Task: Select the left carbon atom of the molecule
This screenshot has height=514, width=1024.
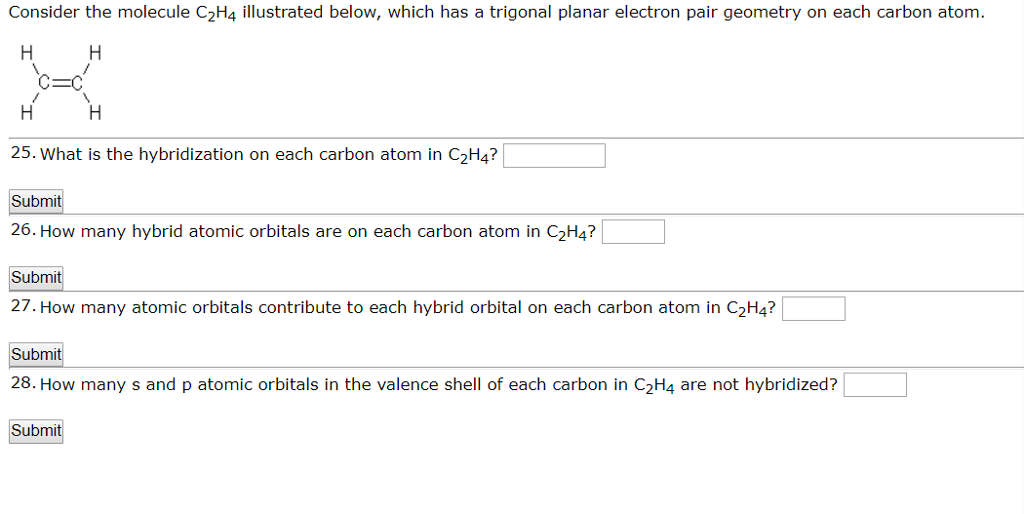Action: click(x=44, y=83)
